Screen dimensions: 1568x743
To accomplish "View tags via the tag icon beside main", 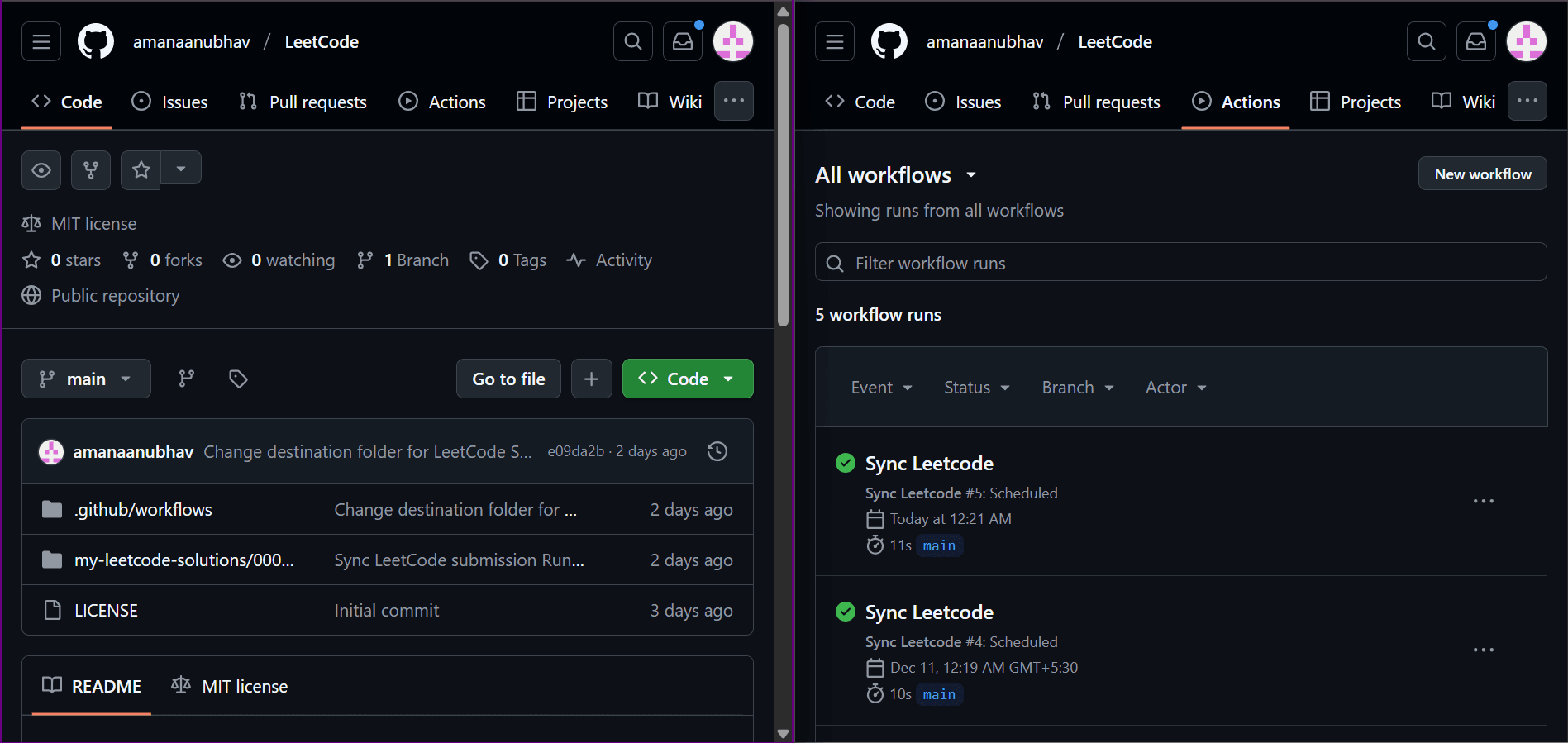I will click(238, 379).
